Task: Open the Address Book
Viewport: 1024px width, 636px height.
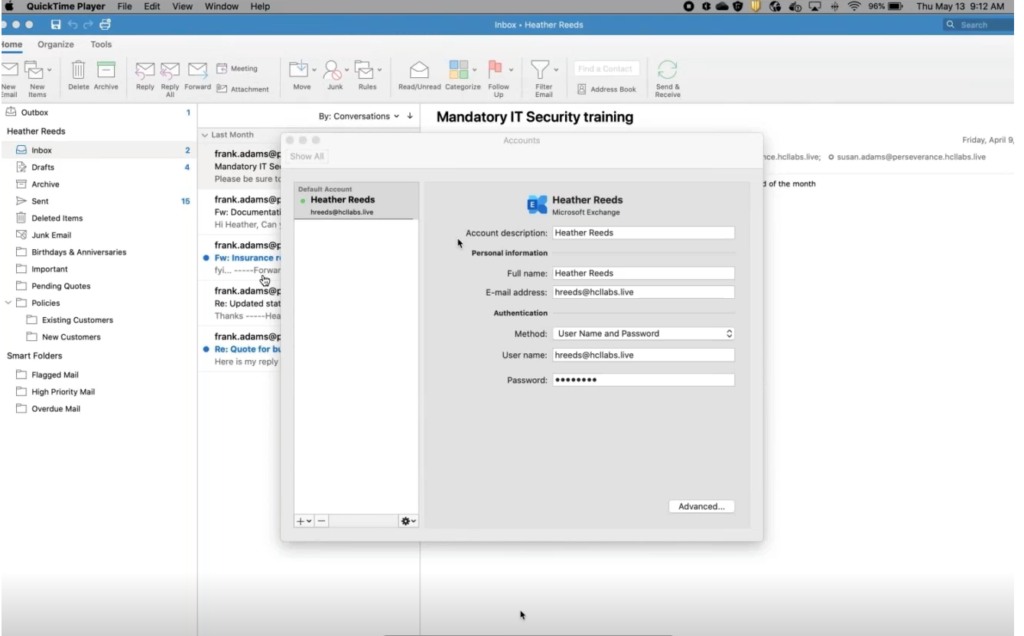Action: tap(607, 89)
